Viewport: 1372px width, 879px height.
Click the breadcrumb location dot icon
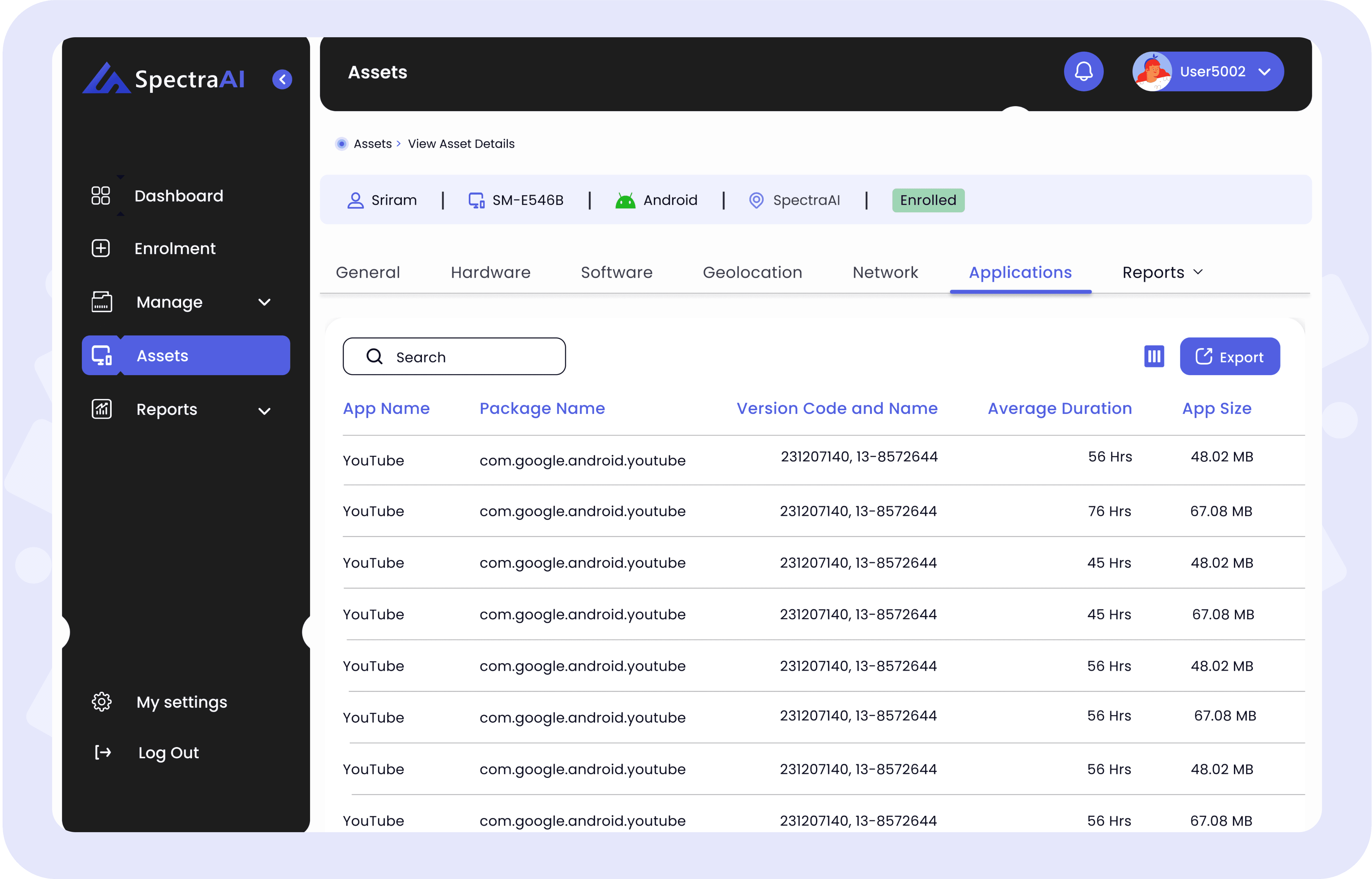(341, 143)
